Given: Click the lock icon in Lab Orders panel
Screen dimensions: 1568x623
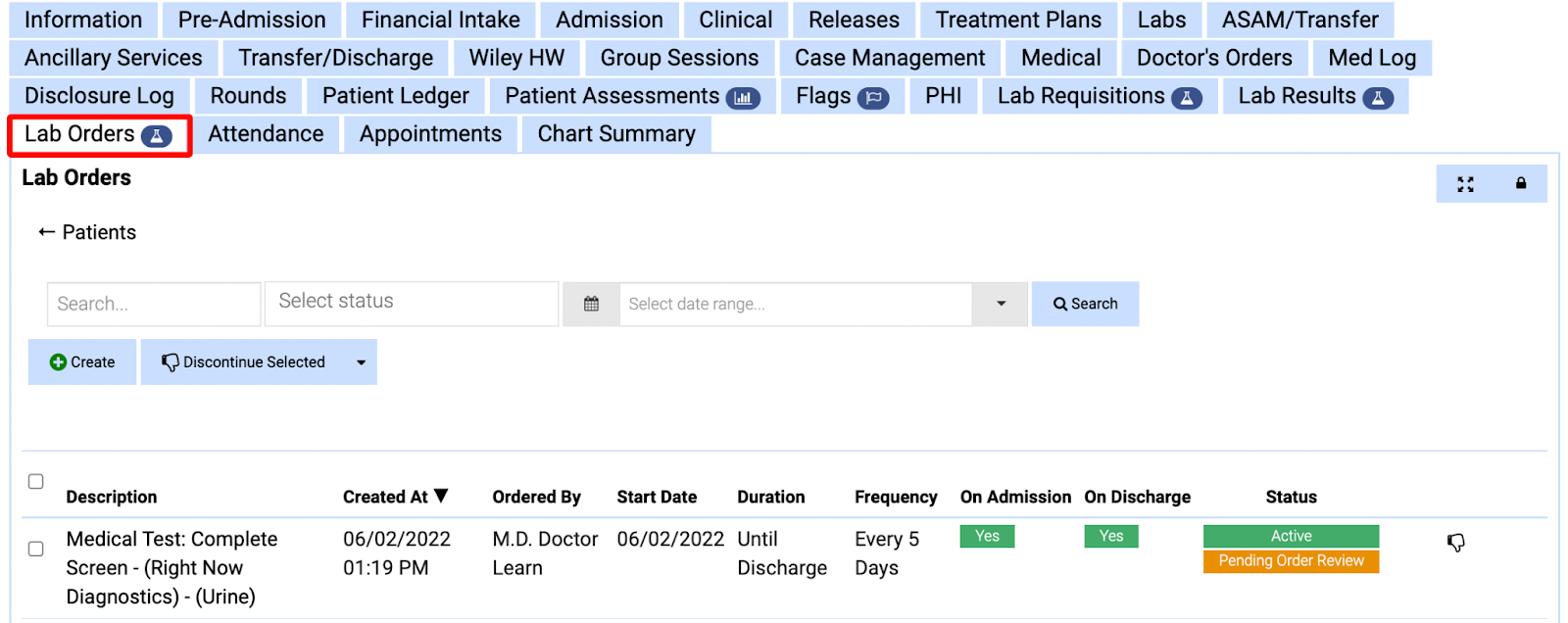Looking at the screenshot, I should (x=1521, y=183).
